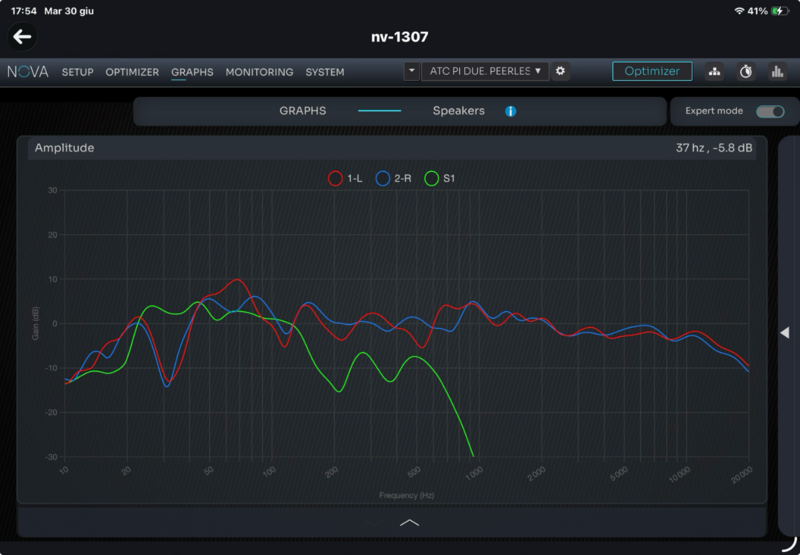800x555 pixels.
Task: Select the GRAPHS menu item
Action: tap(192, 72)
